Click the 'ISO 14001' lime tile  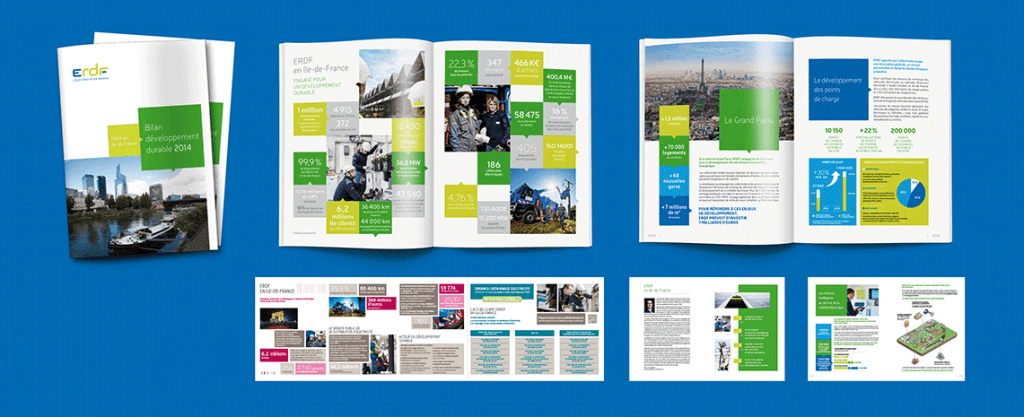click(558, 150)
